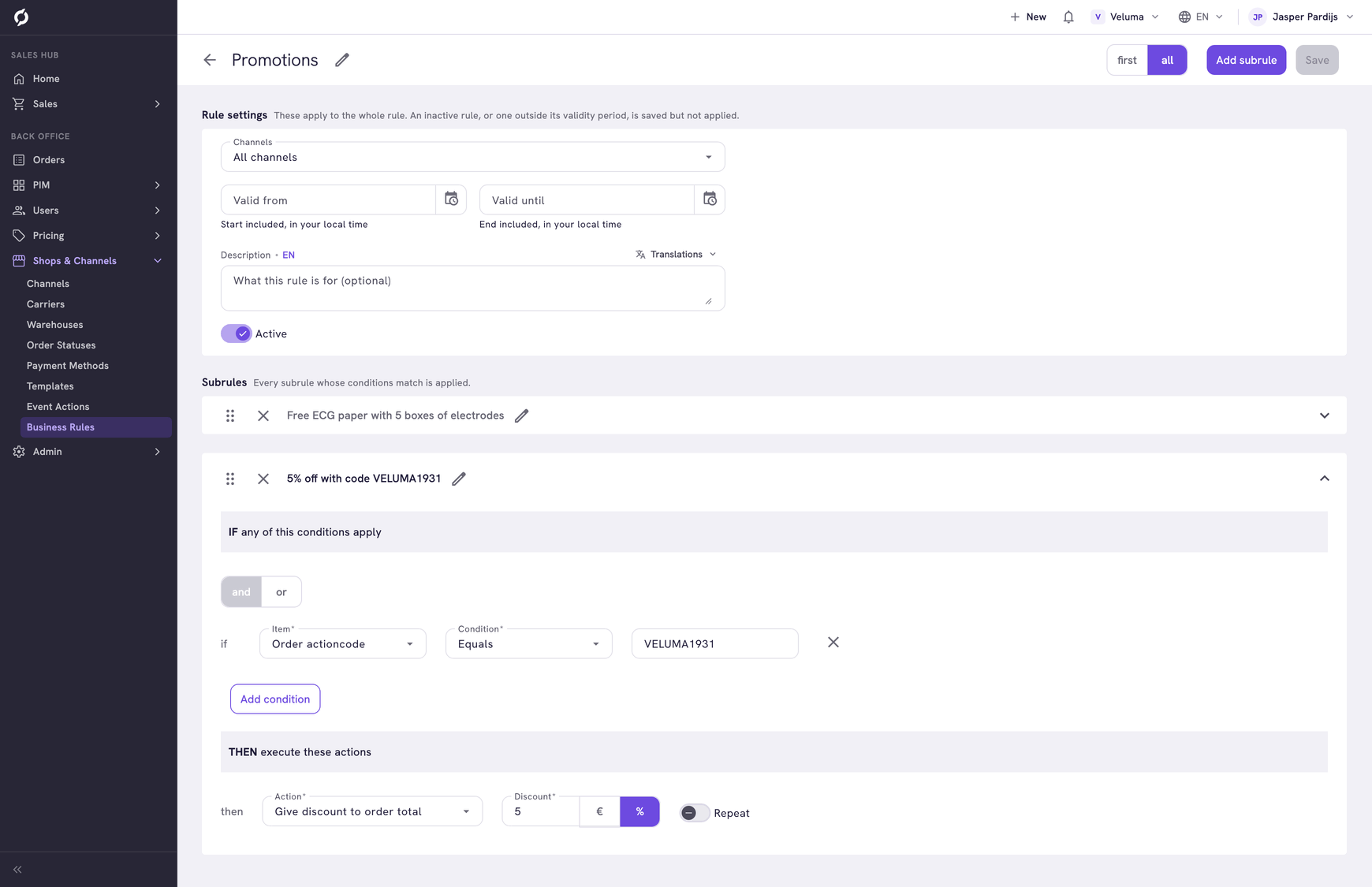The width and height of the screenshot is (1372, 887).
Task: Remove the Free ECG paper subrule
Action: click(x=263, y=416)
